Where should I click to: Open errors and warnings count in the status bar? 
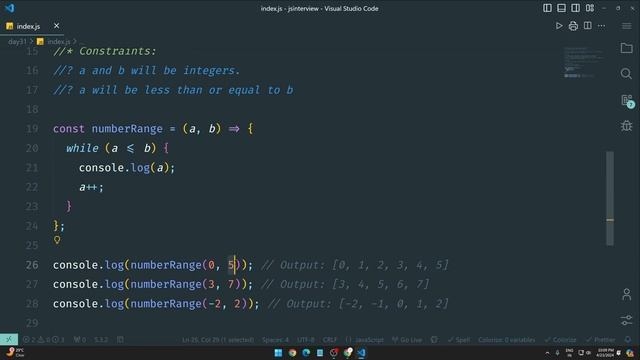point(43,340)
